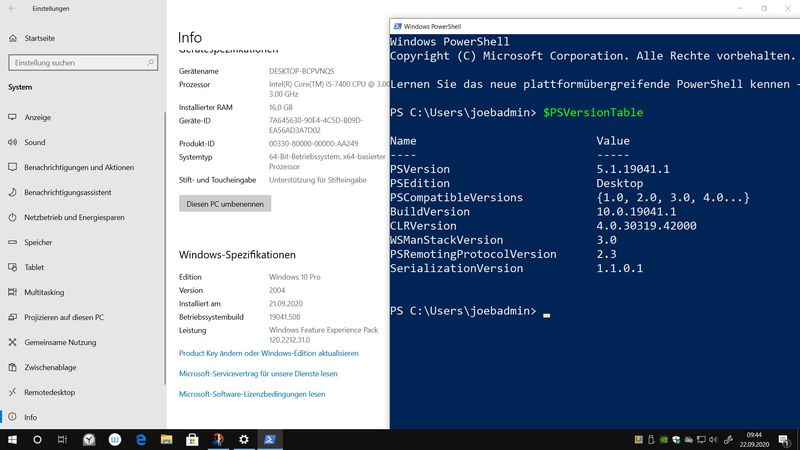Open Netzbetrieb und Energiesparen settings

click(x=74, y=217)
